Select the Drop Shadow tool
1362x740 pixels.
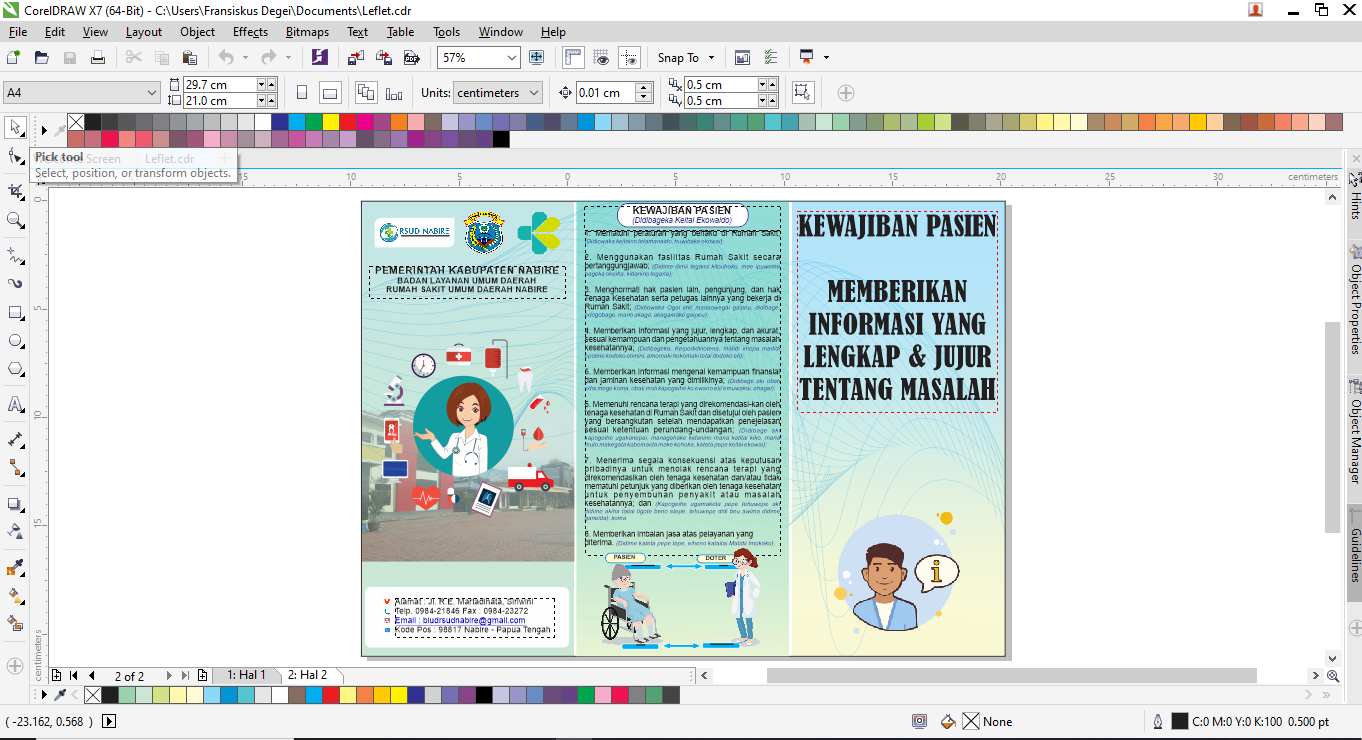pyautogui.click(x=15, y=504)
